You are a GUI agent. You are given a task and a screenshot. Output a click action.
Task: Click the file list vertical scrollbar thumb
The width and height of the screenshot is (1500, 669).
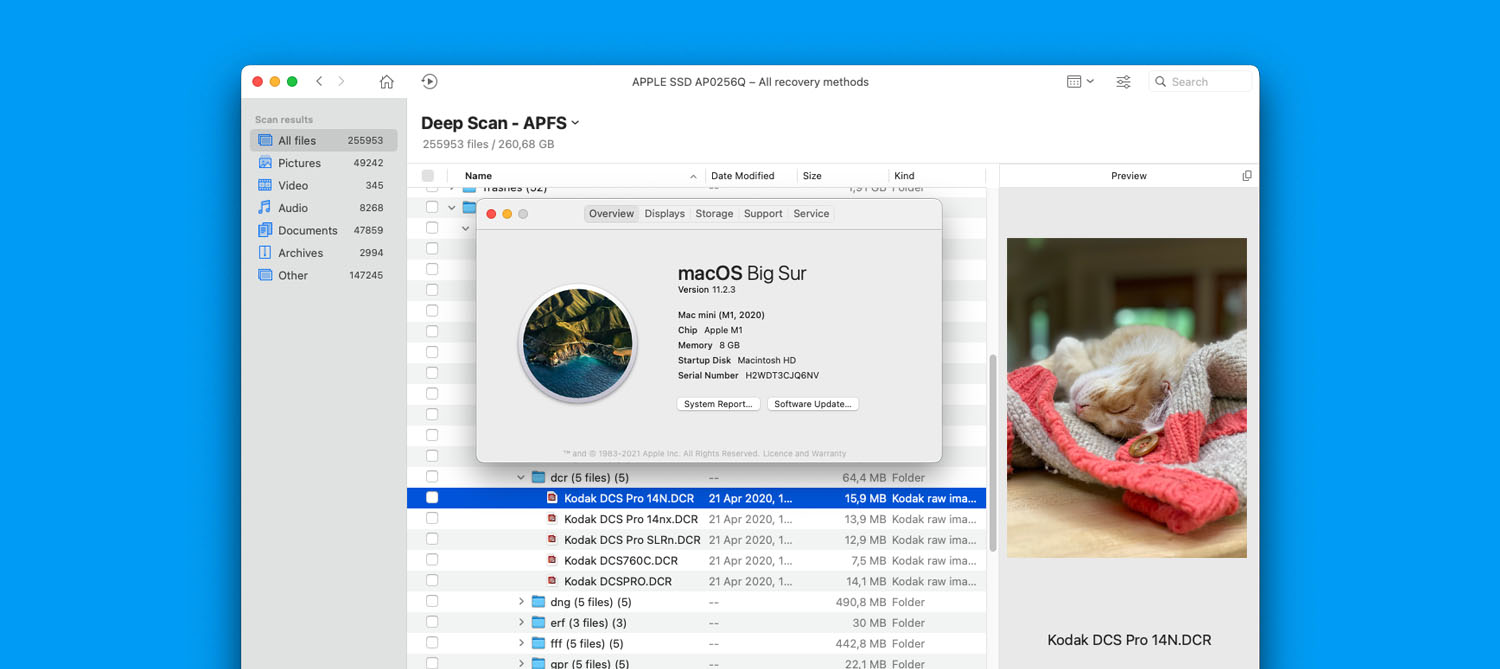992,453
